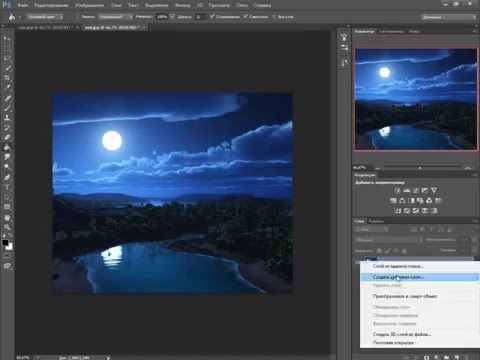The height and width of the screenshot is (360, 480).
Task: Click the Navigator preview thumbnail
Action: [x=416, y=99]
